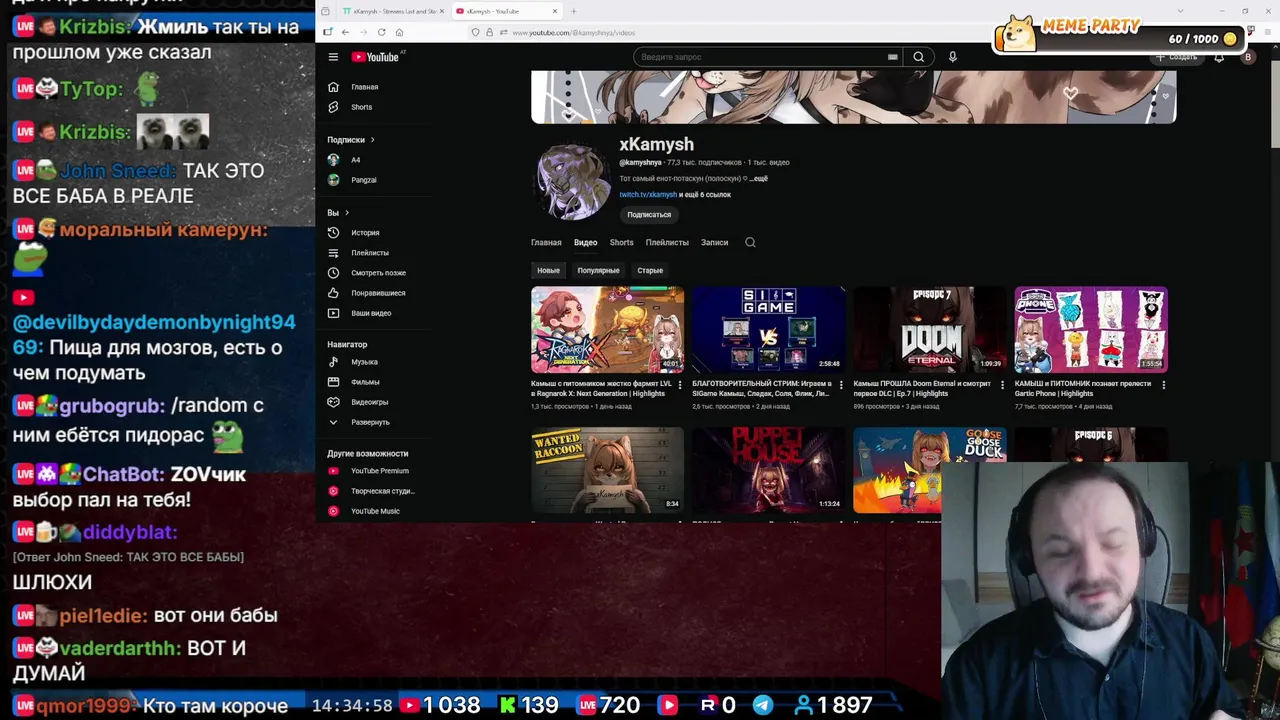Expand Развернуть in Навигатор
The height and width of the screenshot is (720, 1280).
coord(370,422)
